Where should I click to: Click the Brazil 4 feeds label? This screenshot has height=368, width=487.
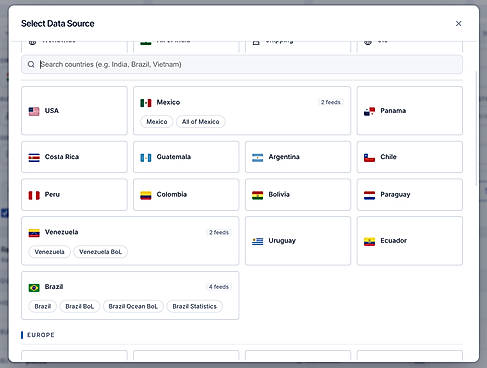[x=219, y=287]
